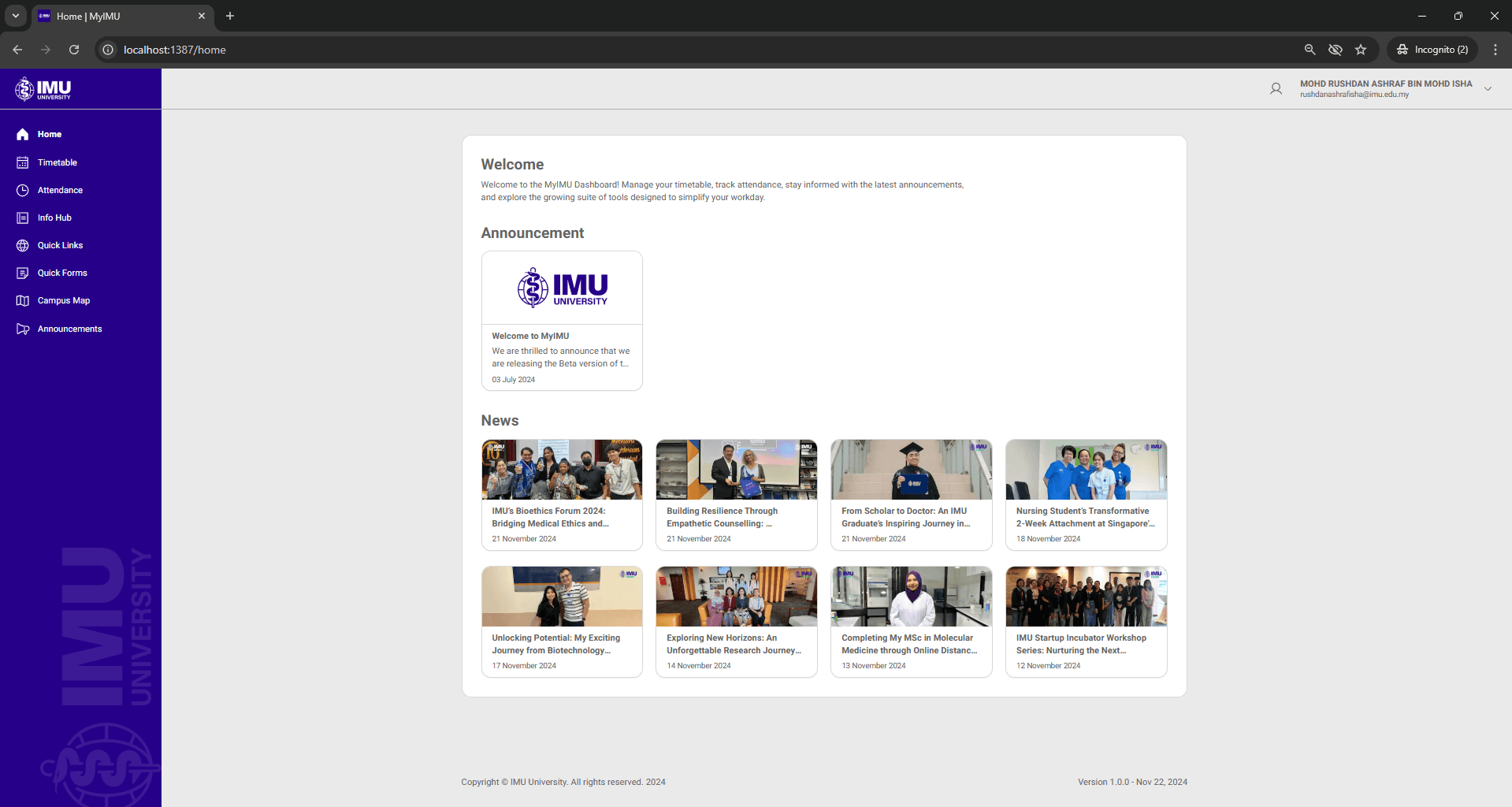The height and width of the screenshot is (807, 1512).
Task: Click the Info Hub sidebar icon
Action: pyautogui.click(x=23, y=218)
